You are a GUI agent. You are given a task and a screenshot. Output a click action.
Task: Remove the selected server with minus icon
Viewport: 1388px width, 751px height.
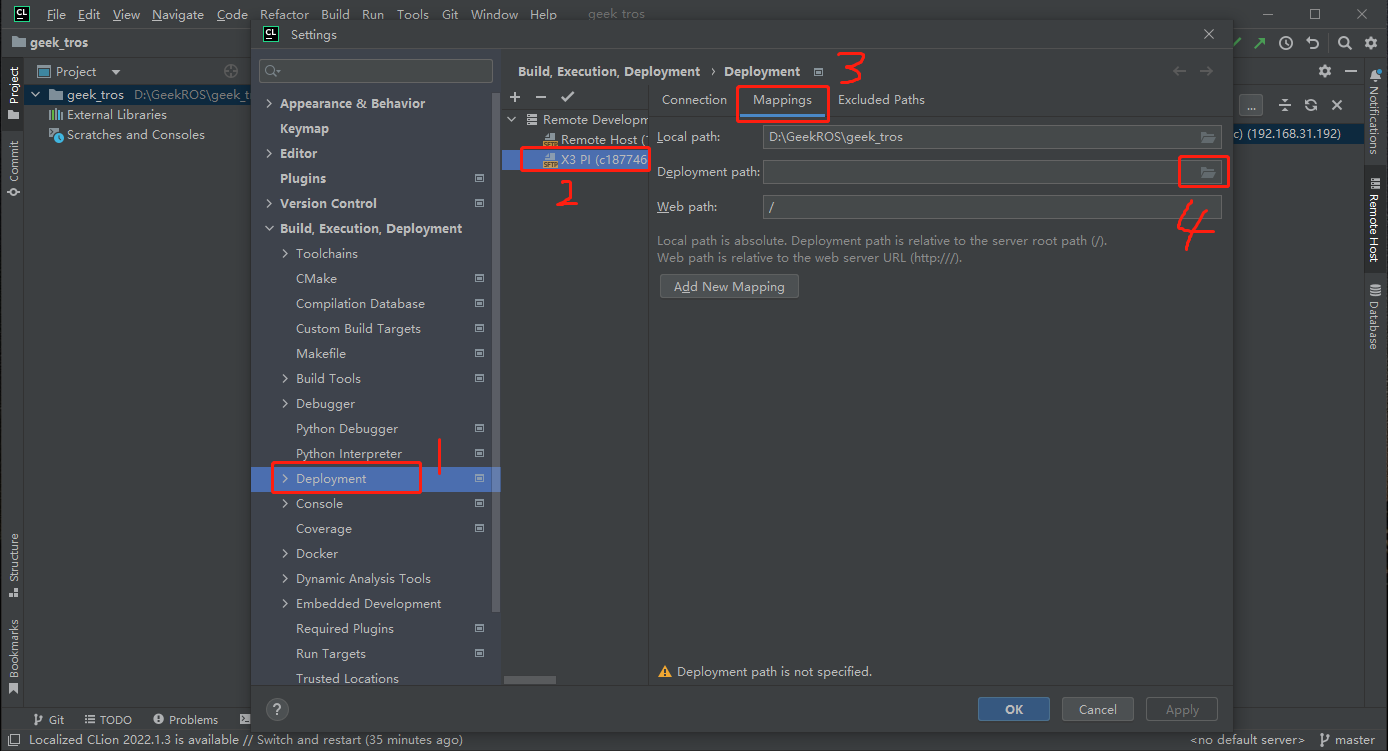(541, 97)
